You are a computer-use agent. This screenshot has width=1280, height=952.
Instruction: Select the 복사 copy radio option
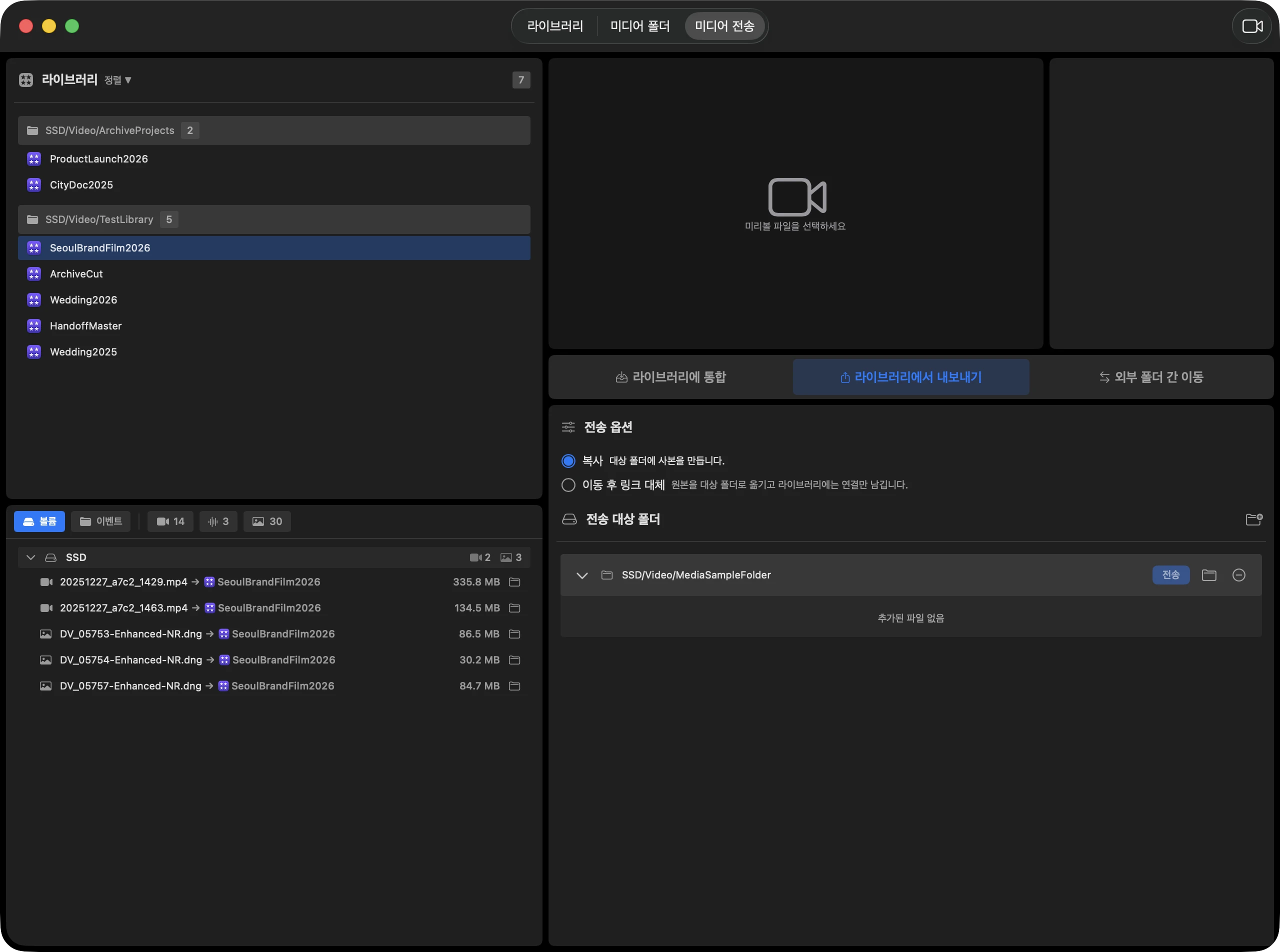tap(568, 461)
